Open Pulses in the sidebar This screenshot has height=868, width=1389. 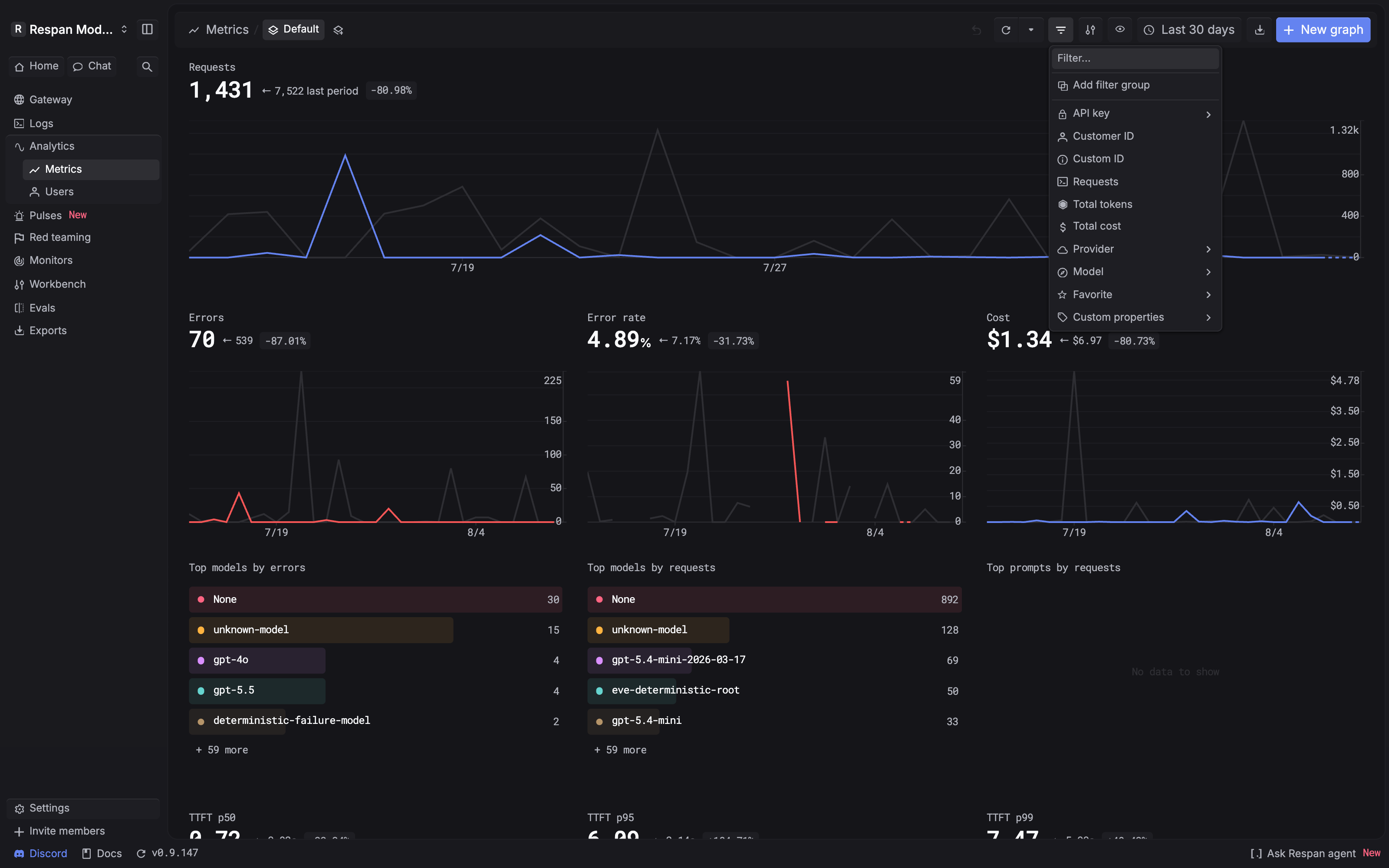(83, 215)
